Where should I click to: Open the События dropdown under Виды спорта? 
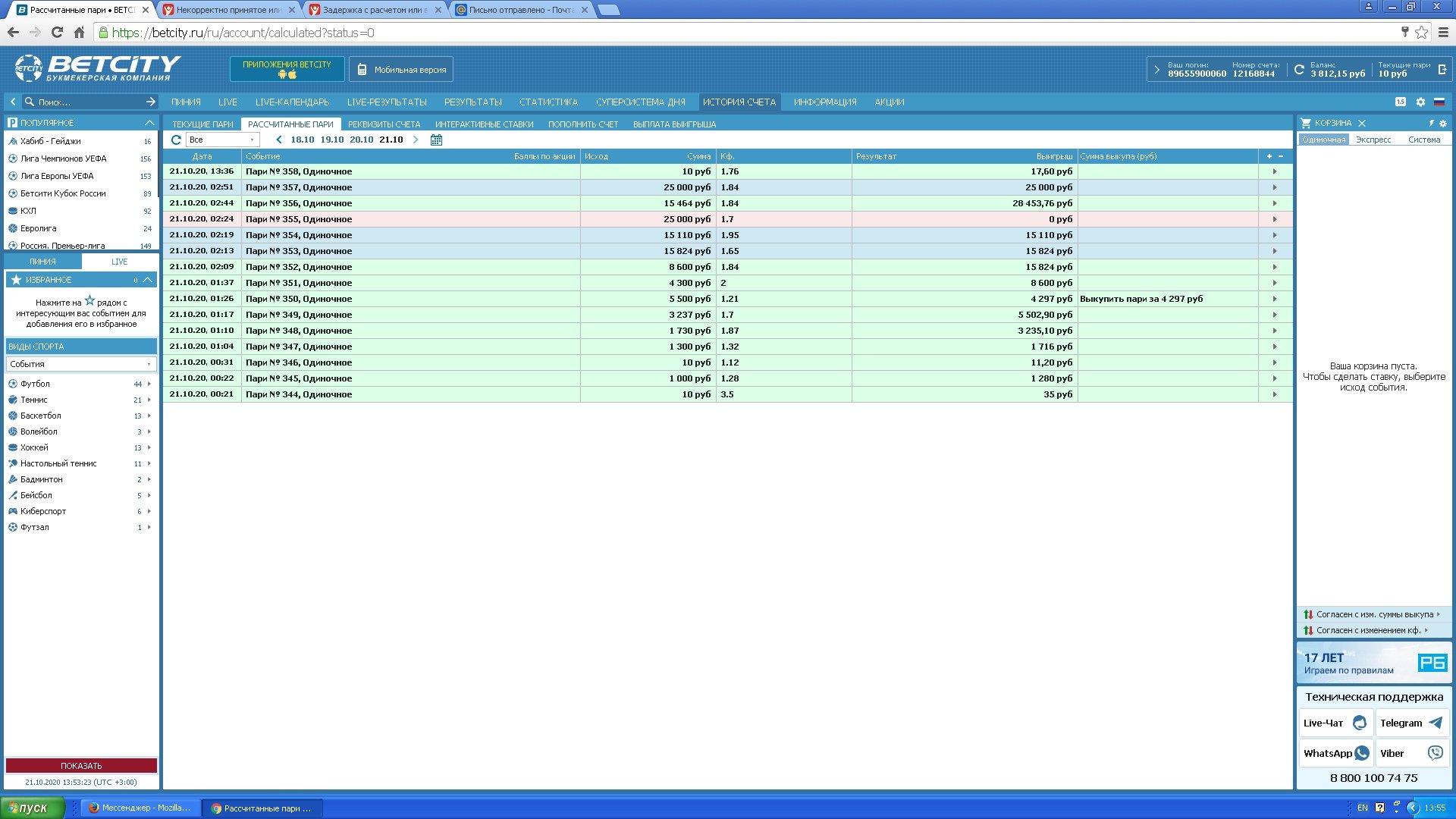(80, 364)
